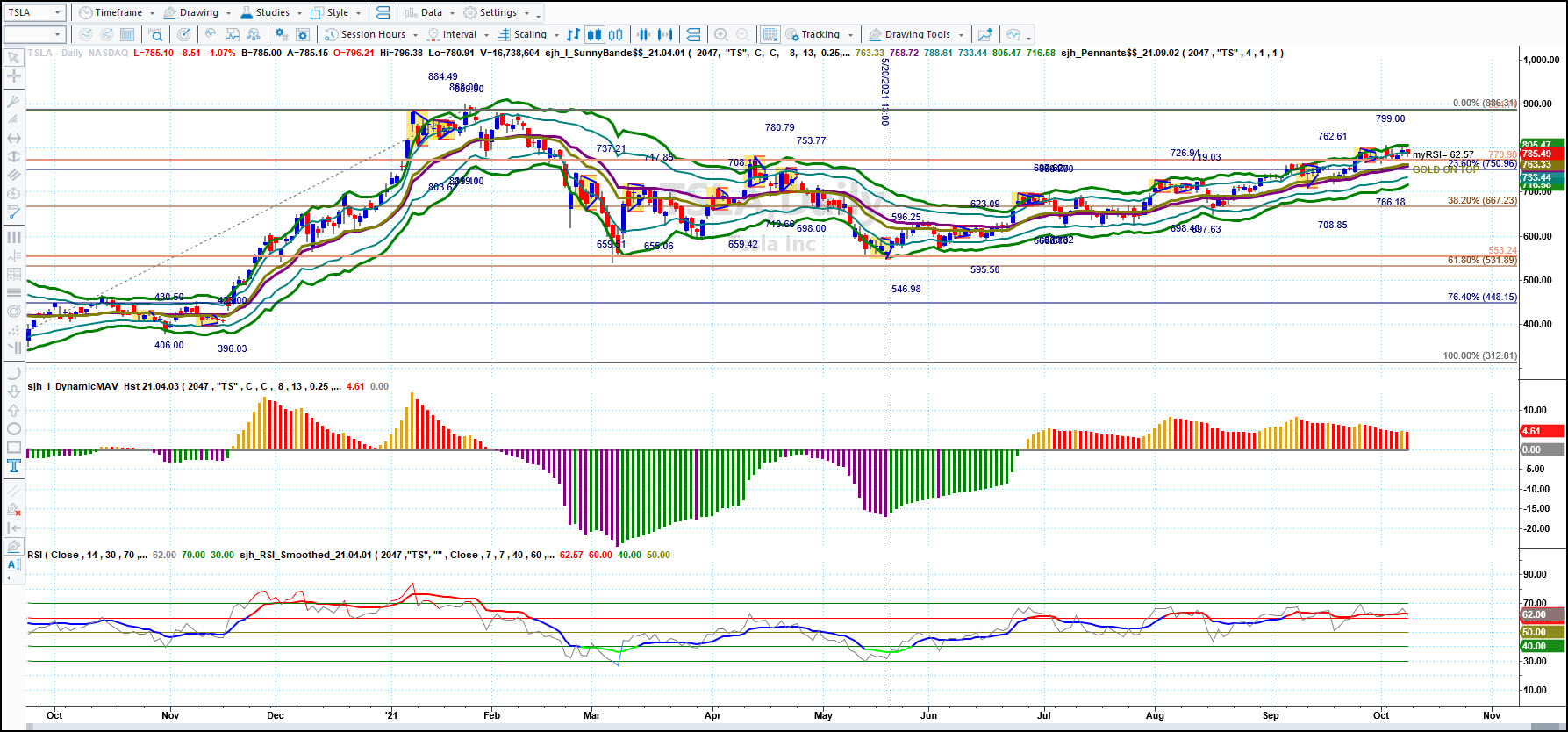
Task: Expand the Timeframe dropdown arrow
Action: [152, 13]
